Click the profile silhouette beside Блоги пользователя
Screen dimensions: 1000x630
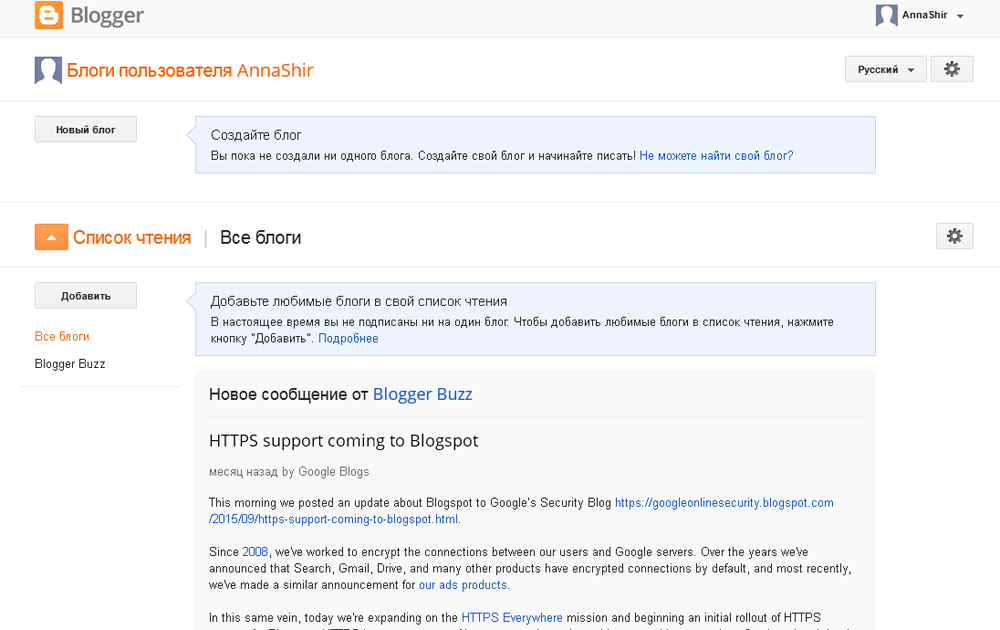[48, 70]
